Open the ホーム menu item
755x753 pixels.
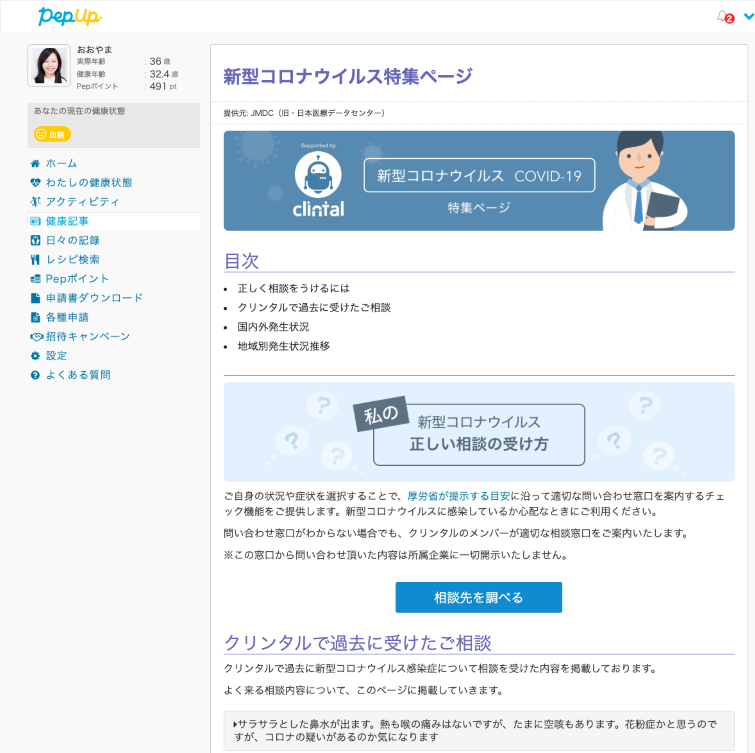point(61,164)
